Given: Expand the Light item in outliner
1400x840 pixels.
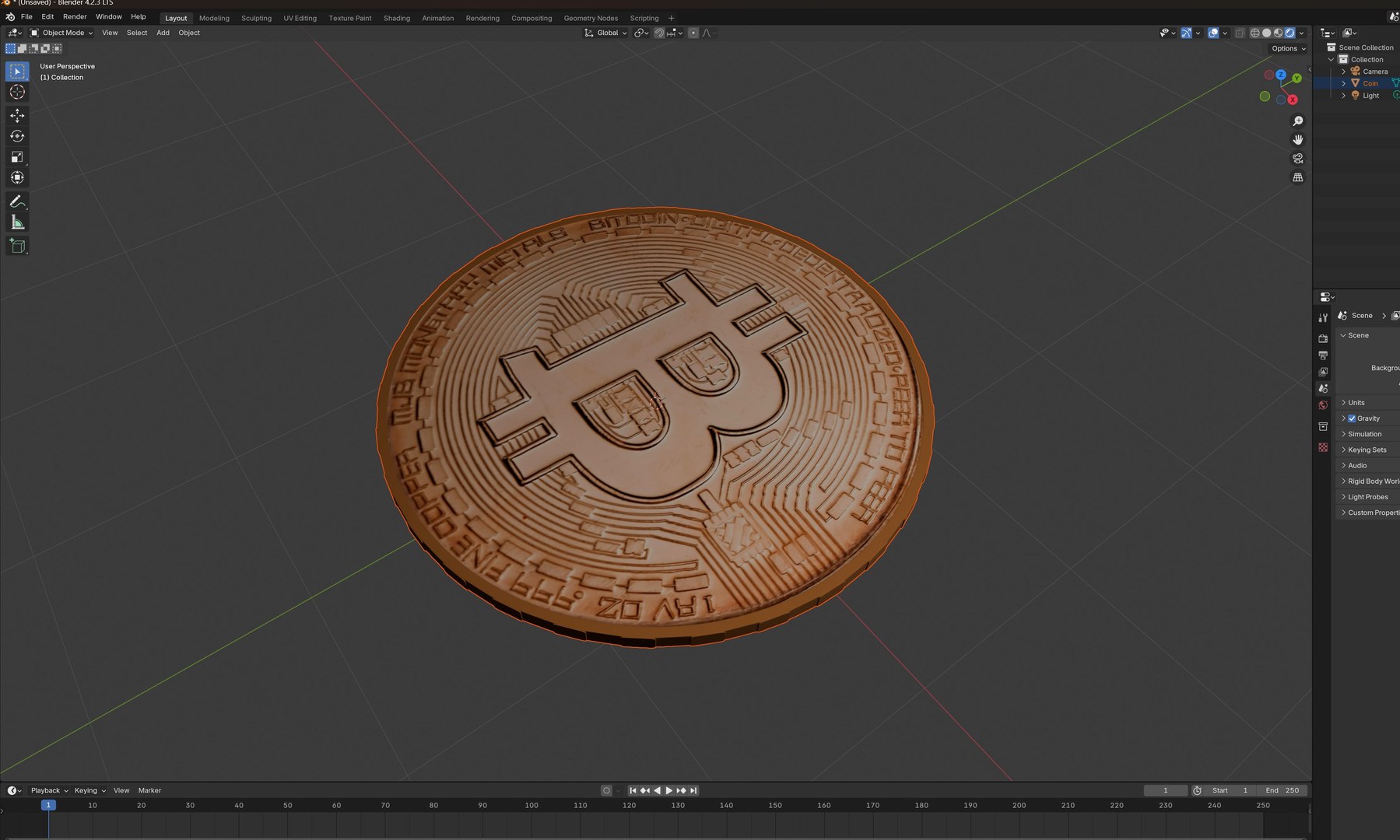Looking at the screenshot, I should coord(1343,96).
